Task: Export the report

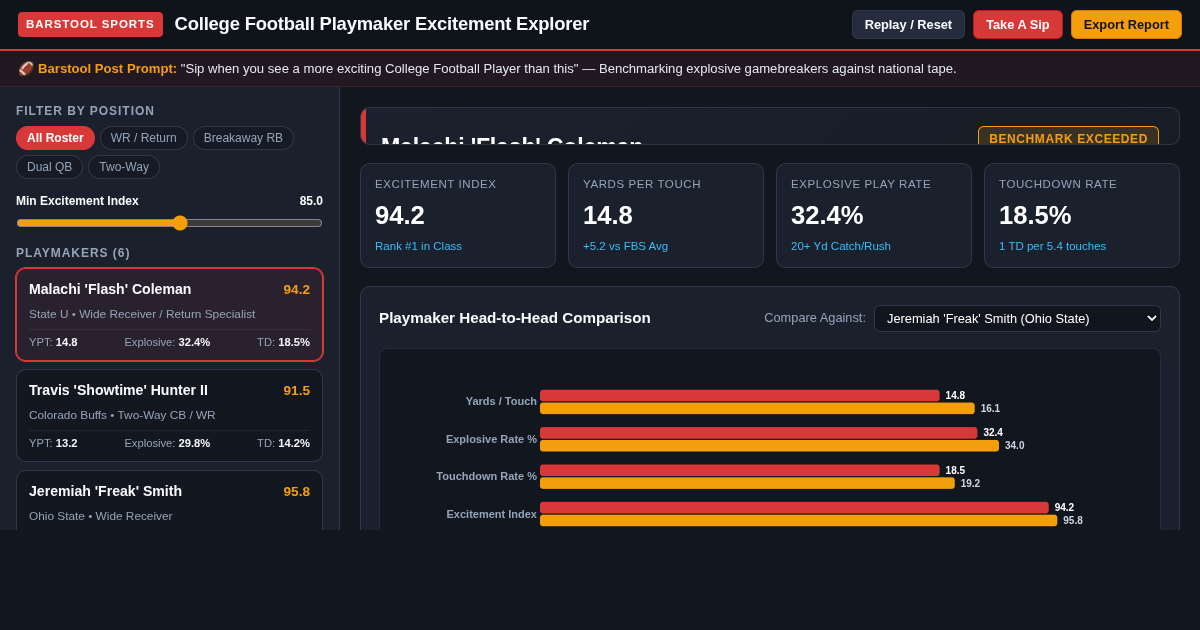Action: (x=1126, y=24)
